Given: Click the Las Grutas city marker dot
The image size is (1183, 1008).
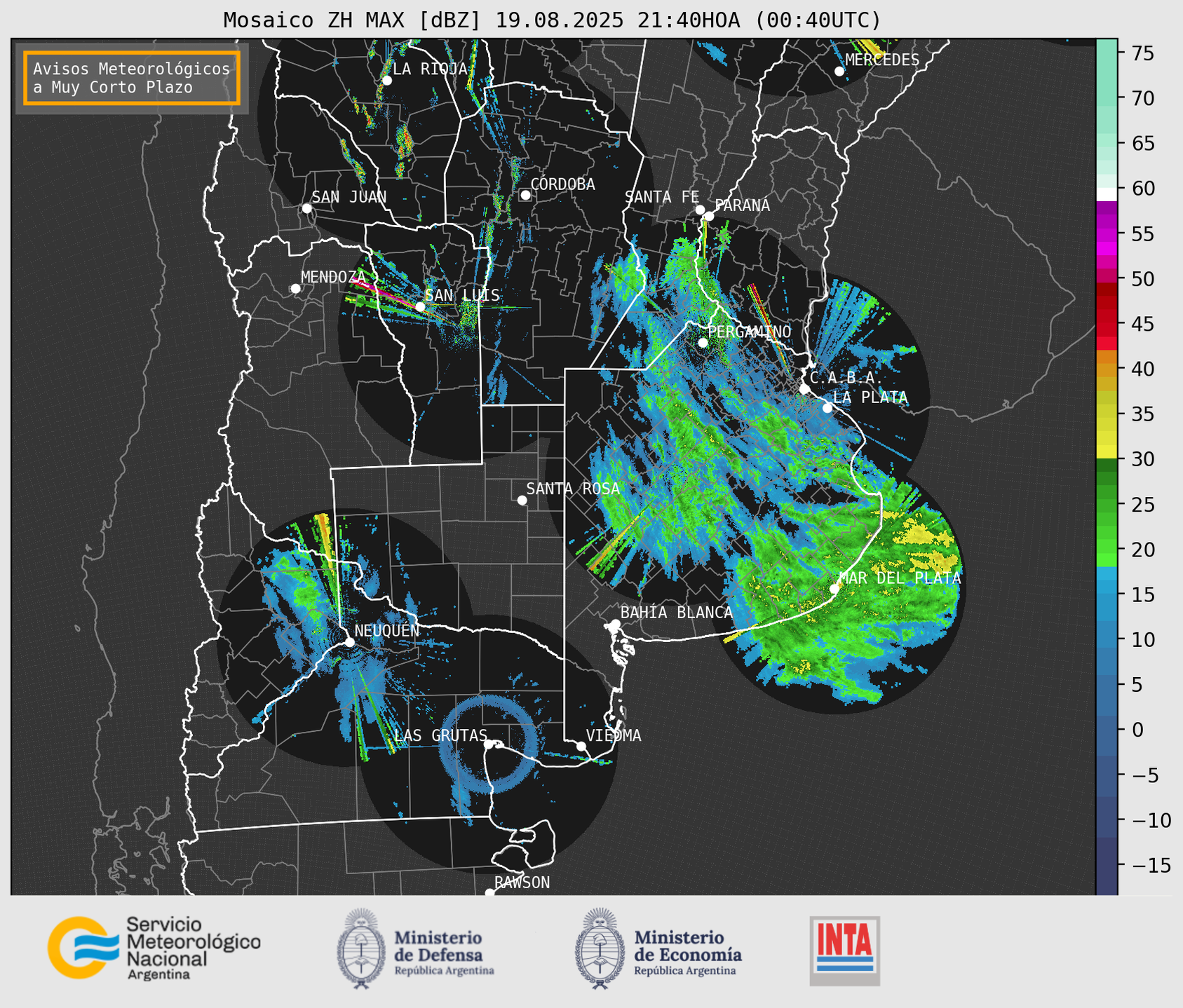Looking at the screenshot, I should click(x=488, y=744).
